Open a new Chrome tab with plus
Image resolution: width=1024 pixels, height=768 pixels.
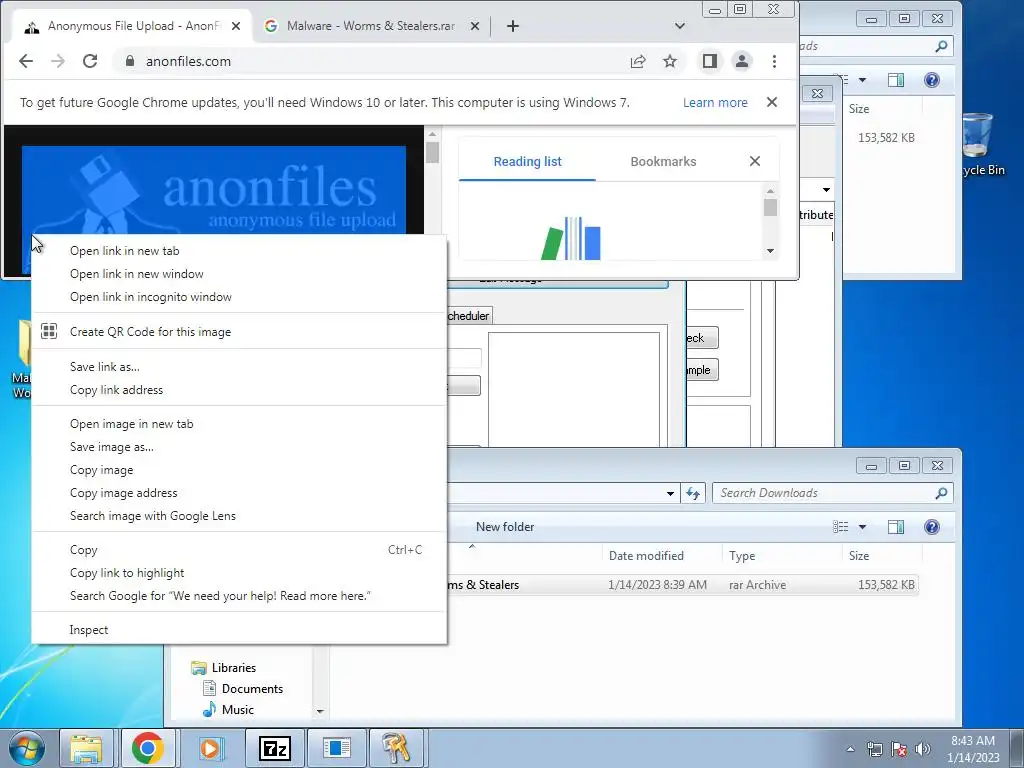click(x=513, y=26)
